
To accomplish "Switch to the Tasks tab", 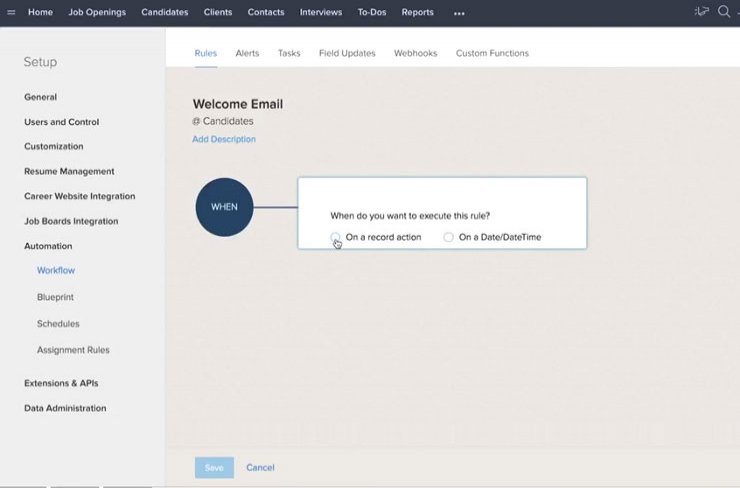I will click(289, 53).
